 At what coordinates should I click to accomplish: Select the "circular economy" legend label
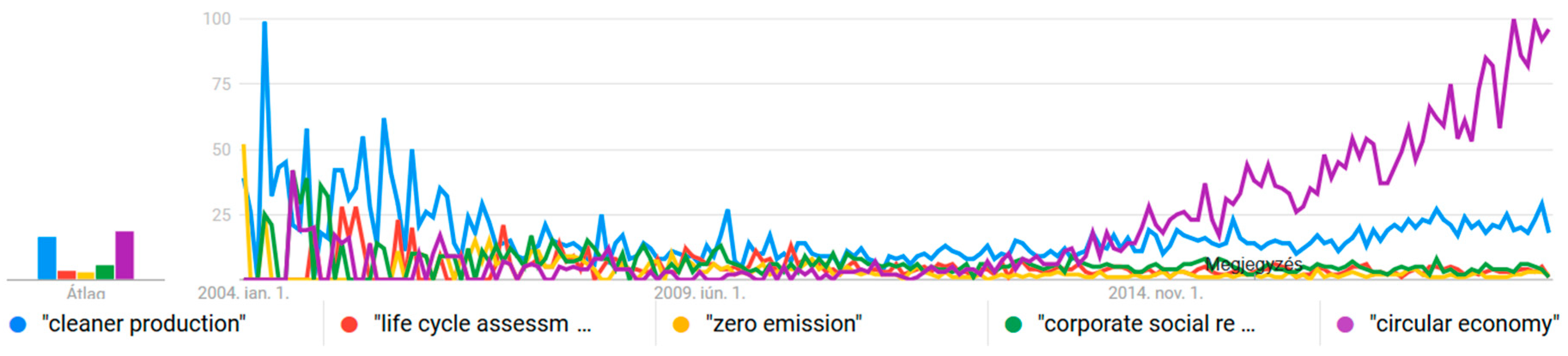(x=1464, y=324)
